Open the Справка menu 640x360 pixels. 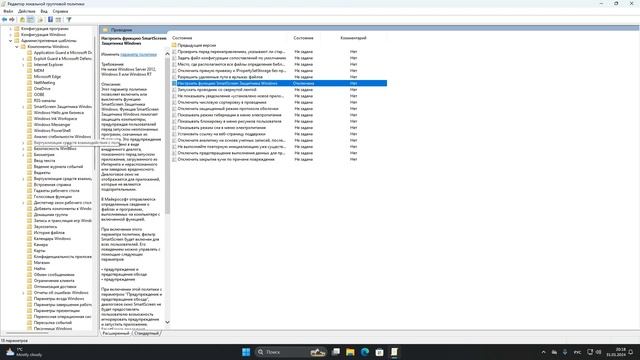pos(60,11)
